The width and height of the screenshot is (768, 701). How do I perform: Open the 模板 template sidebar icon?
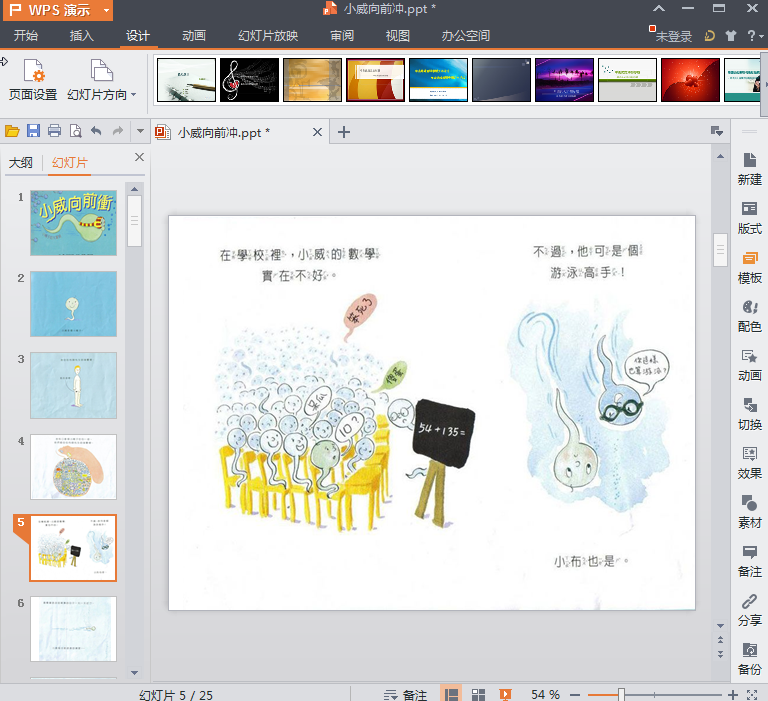tap(749, 267)
